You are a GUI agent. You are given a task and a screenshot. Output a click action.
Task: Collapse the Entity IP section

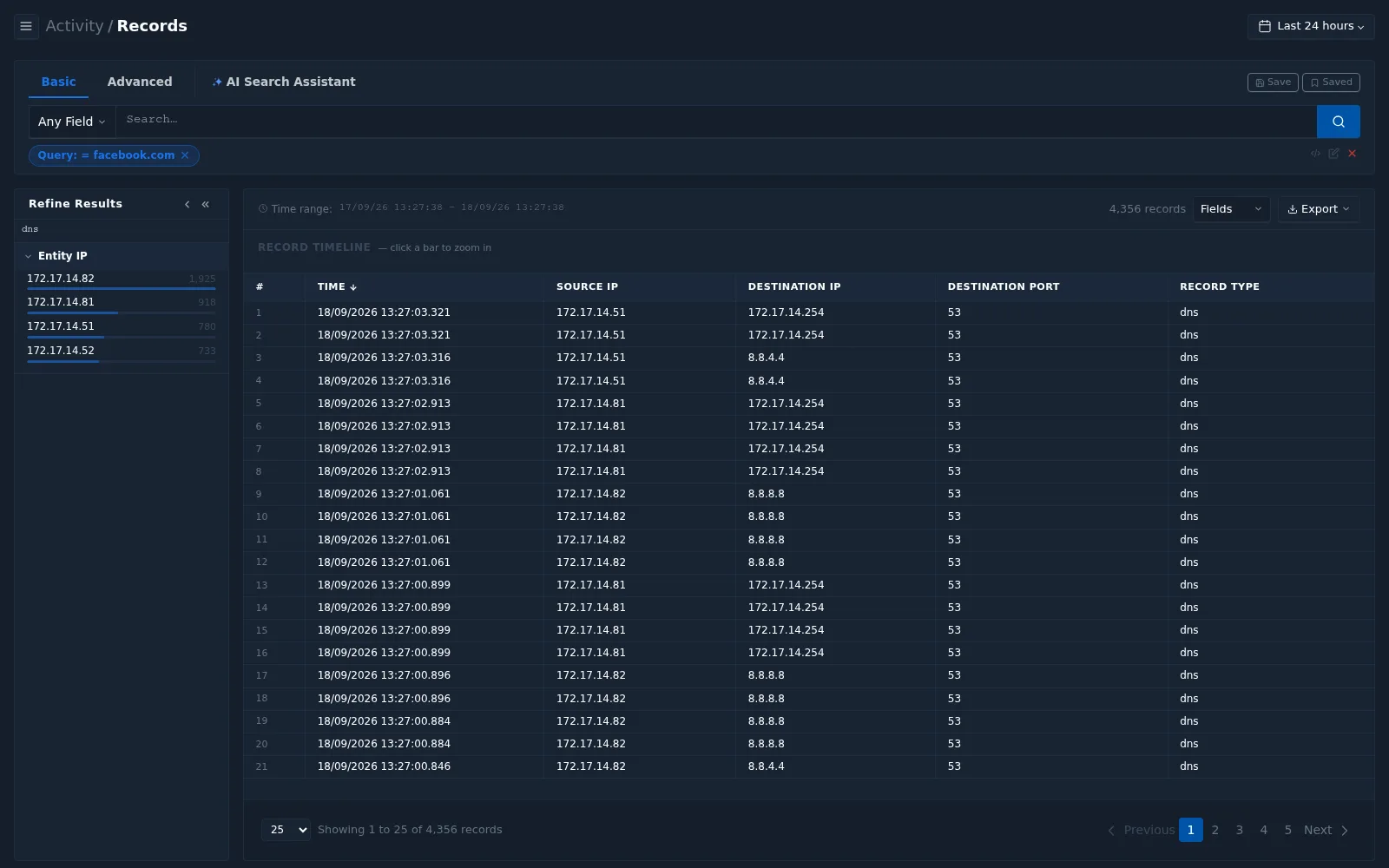[x=122, y=256]
